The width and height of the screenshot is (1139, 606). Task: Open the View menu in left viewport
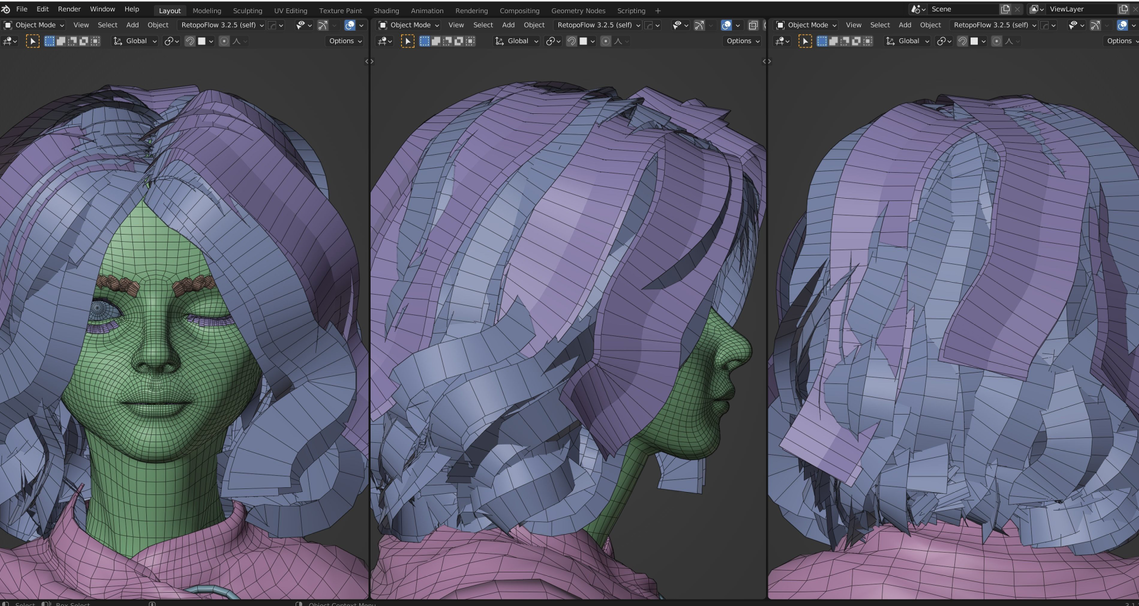(81, 25)
